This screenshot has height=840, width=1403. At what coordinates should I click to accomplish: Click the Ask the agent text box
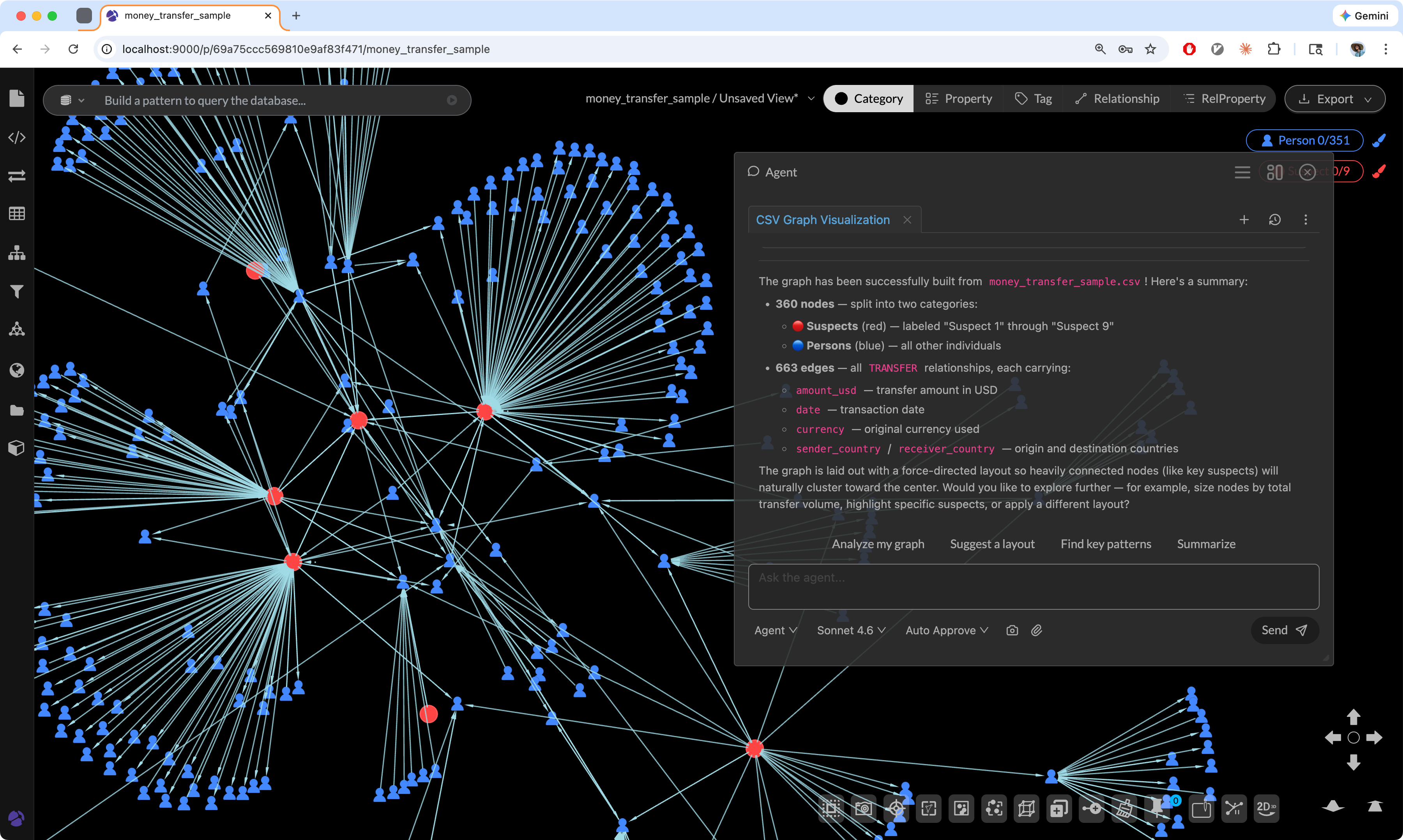1033,586
